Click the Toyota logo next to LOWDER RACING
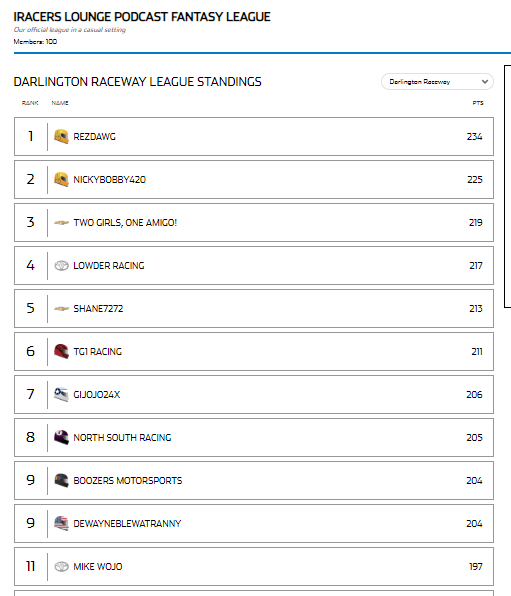511x596 pixels. pos(61,266)
